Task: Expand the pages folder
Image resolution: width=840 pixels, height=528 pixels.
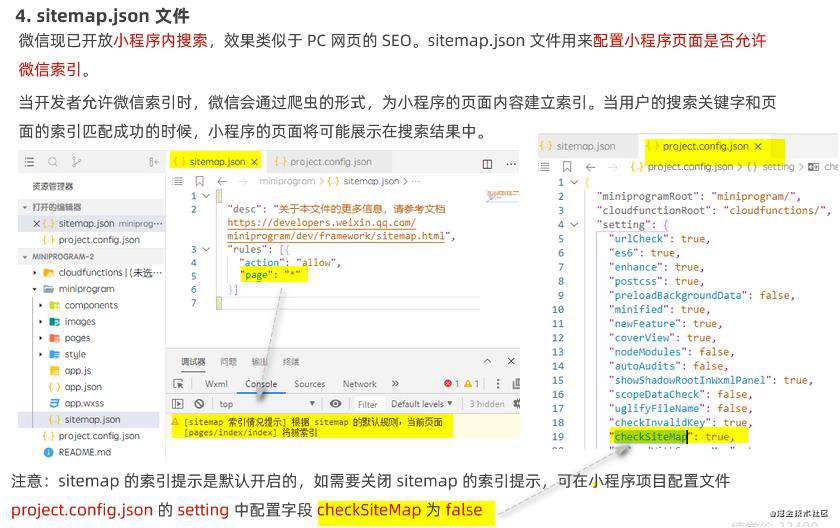Action: pyautogui.click(x=41, y=338)
